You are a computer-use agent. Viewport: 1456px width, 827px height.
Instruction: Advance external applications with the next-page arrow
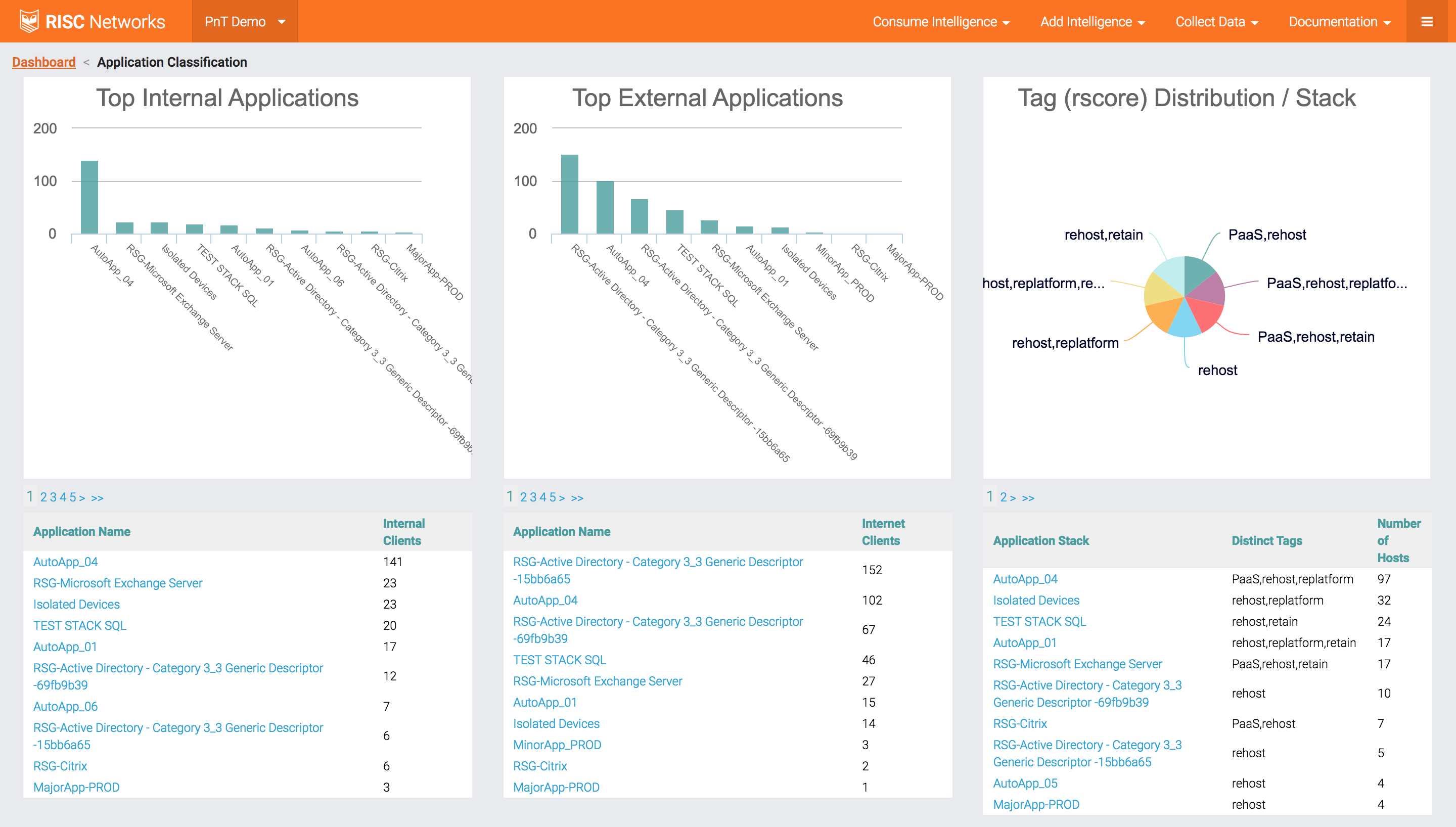(x=563, y=497)
